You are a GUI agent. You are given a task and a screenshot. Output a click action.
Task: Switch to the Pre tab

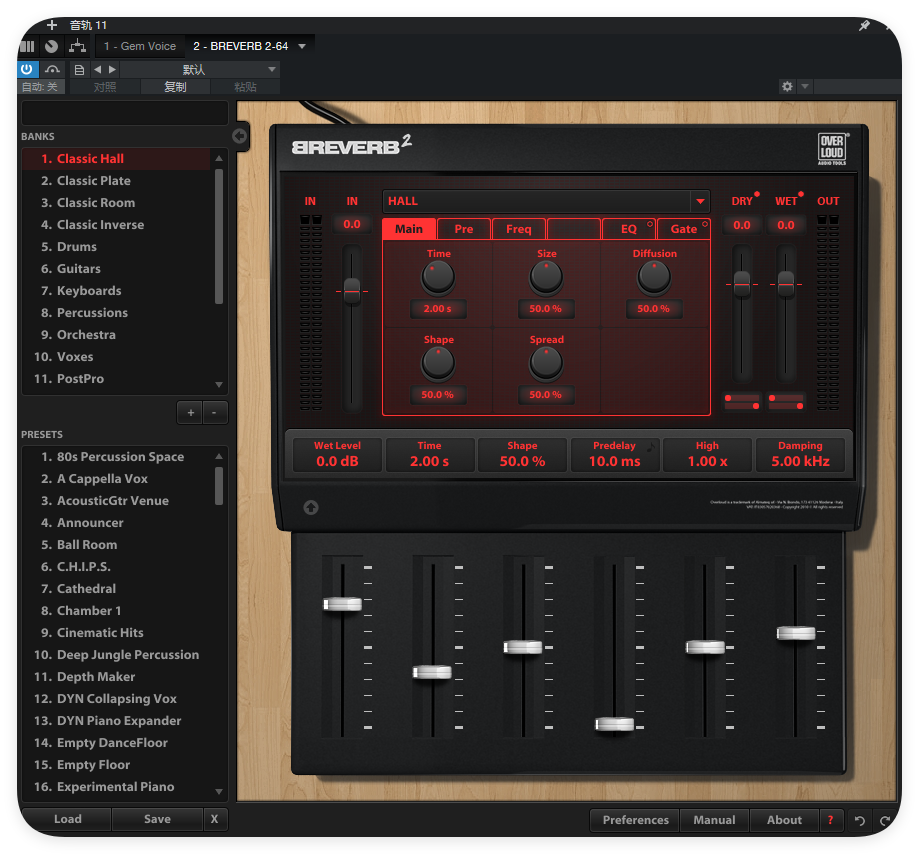464,229
